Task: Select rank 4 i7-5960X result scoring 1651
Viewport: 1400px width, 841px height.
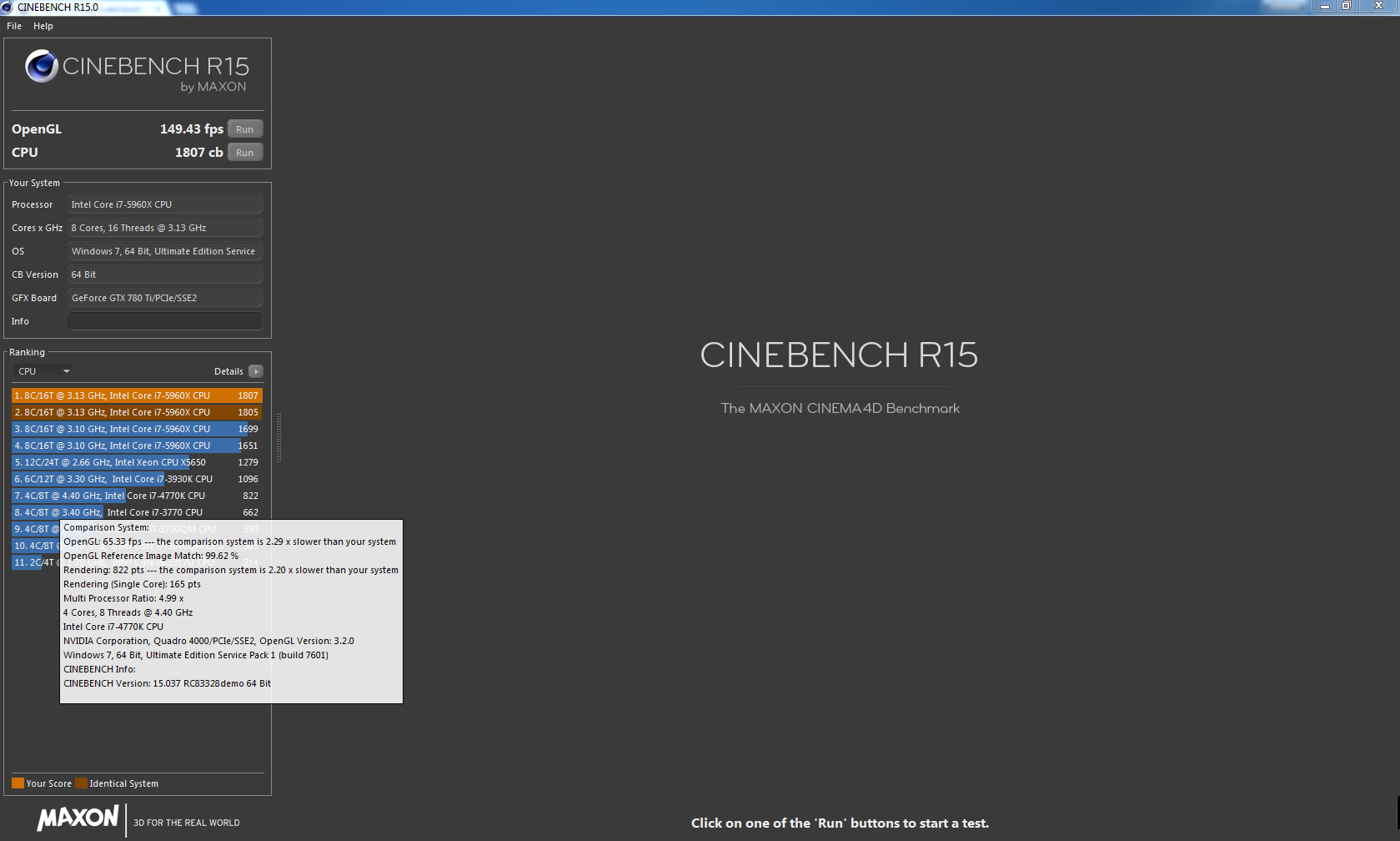Action: point(137,446)
